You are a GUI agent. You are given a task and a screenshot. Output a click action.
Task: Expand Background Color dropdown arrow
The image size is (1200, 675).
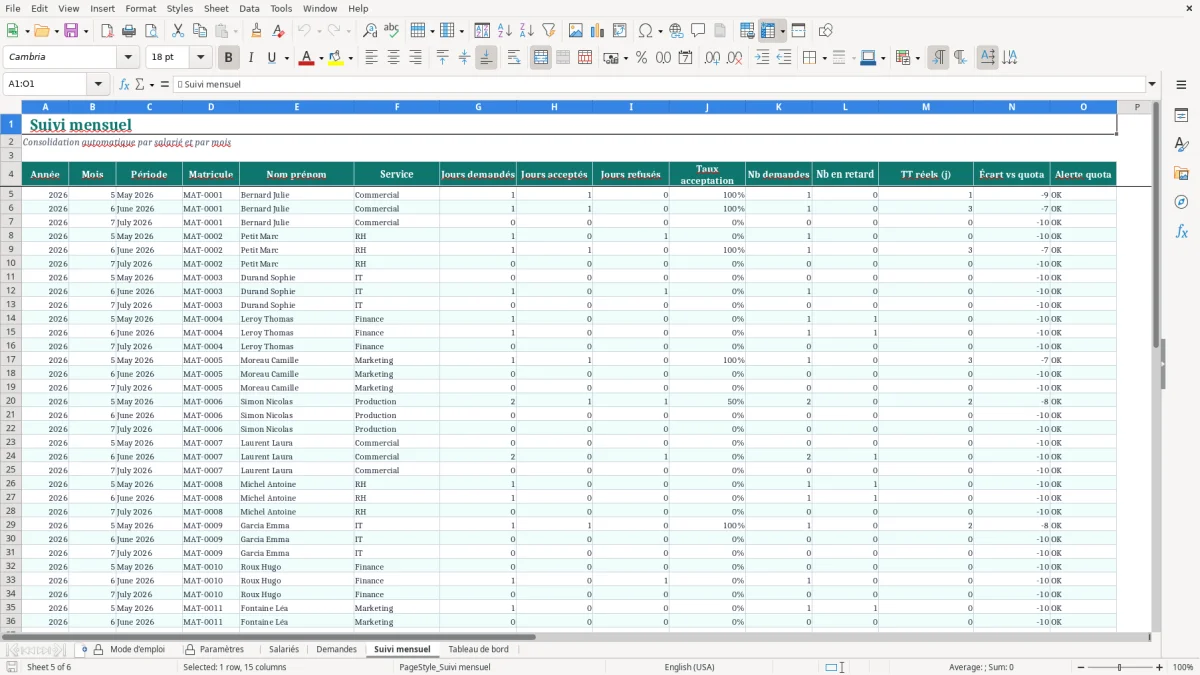point(350,58)
